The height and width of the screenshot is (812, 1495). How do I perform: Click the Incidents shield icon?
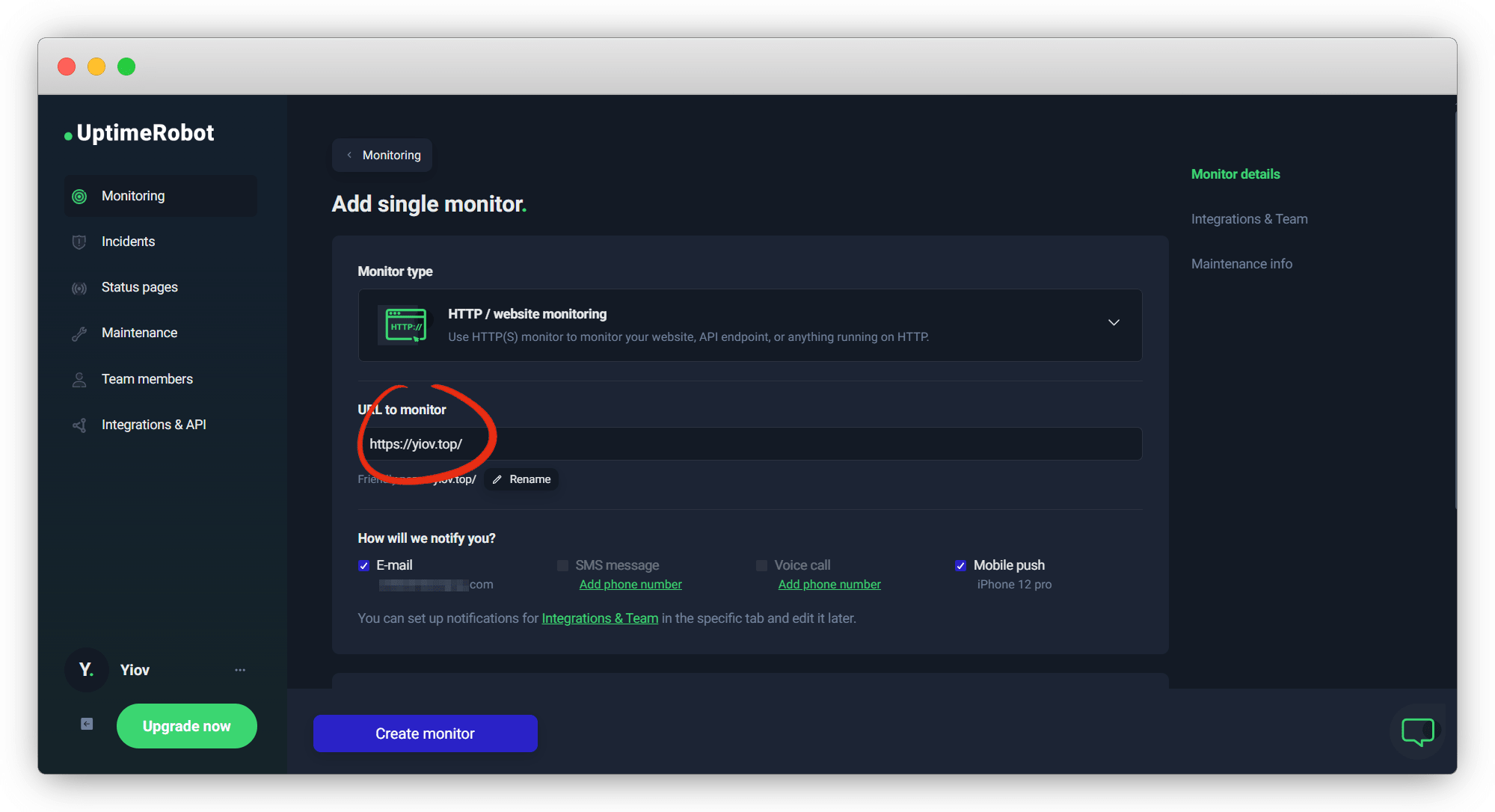79,242
